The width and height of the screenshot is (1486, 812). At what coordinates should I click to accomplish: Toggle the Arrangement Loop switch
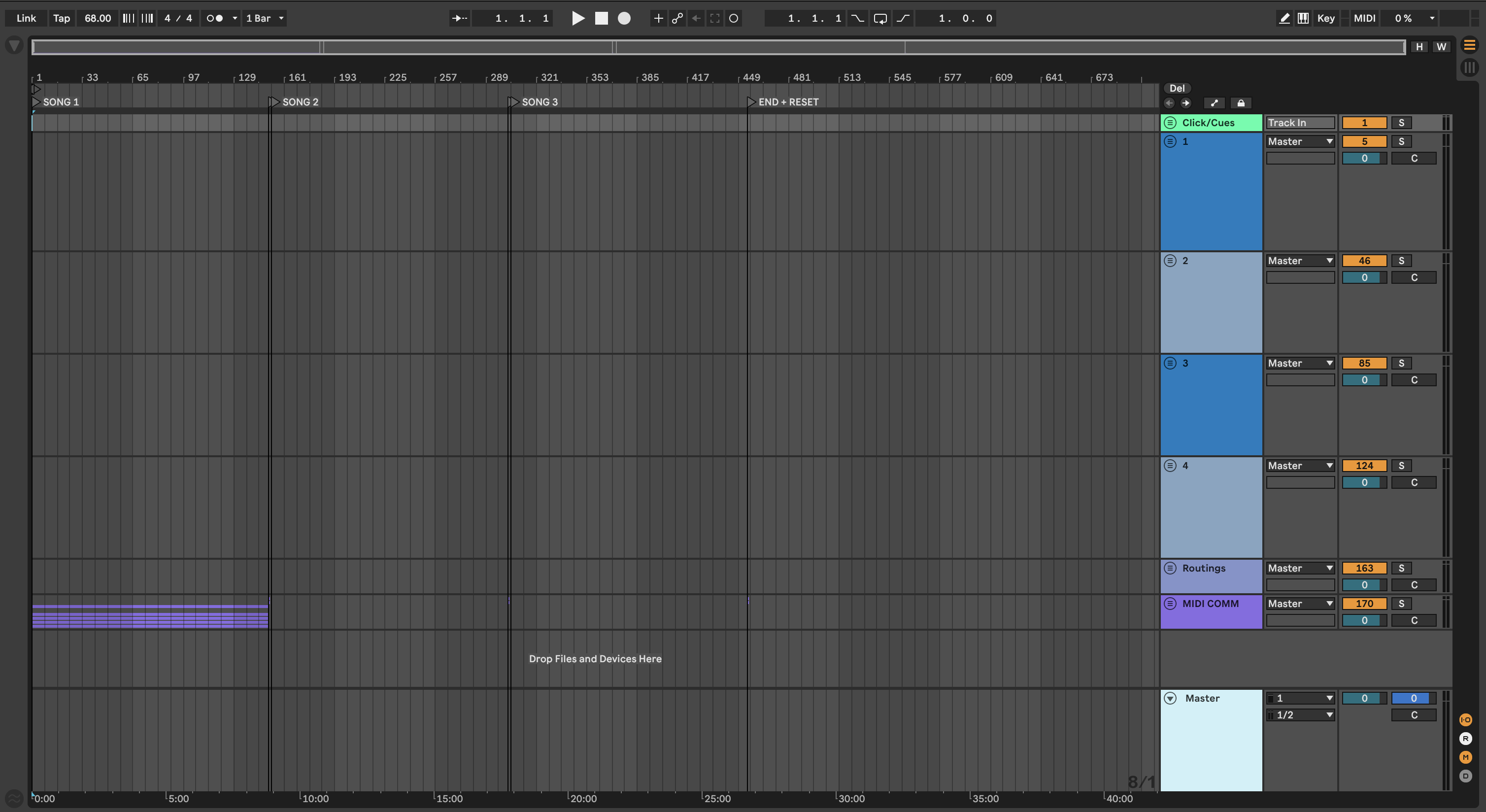[x=879, y=18]
